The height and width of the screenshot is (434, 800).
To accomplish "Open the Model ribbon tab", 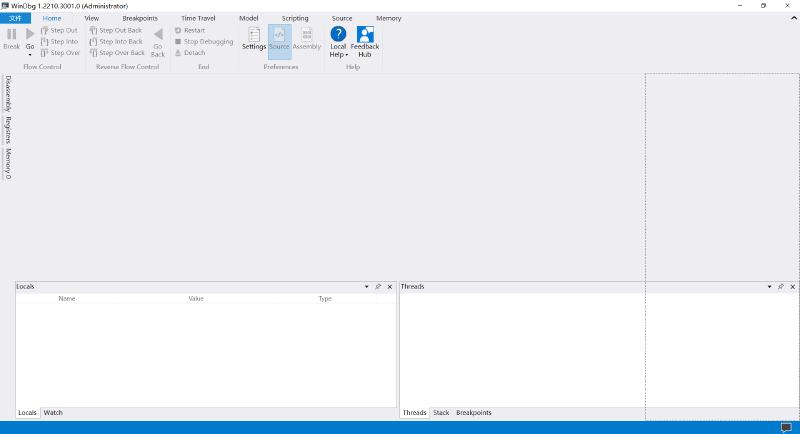I will click(x=248, y=18).
